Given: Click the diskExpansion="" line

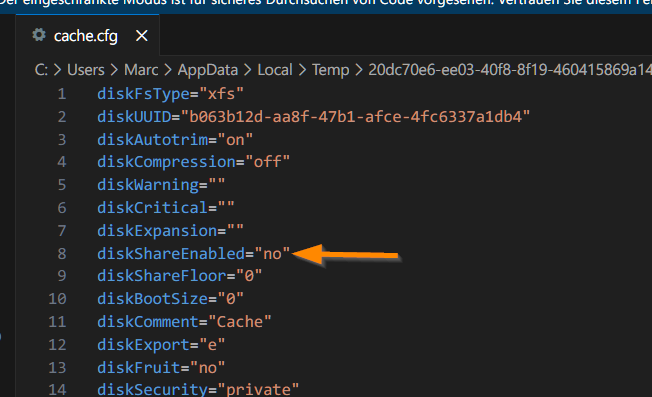Looking at the screenshot, I should coord(170,231).
